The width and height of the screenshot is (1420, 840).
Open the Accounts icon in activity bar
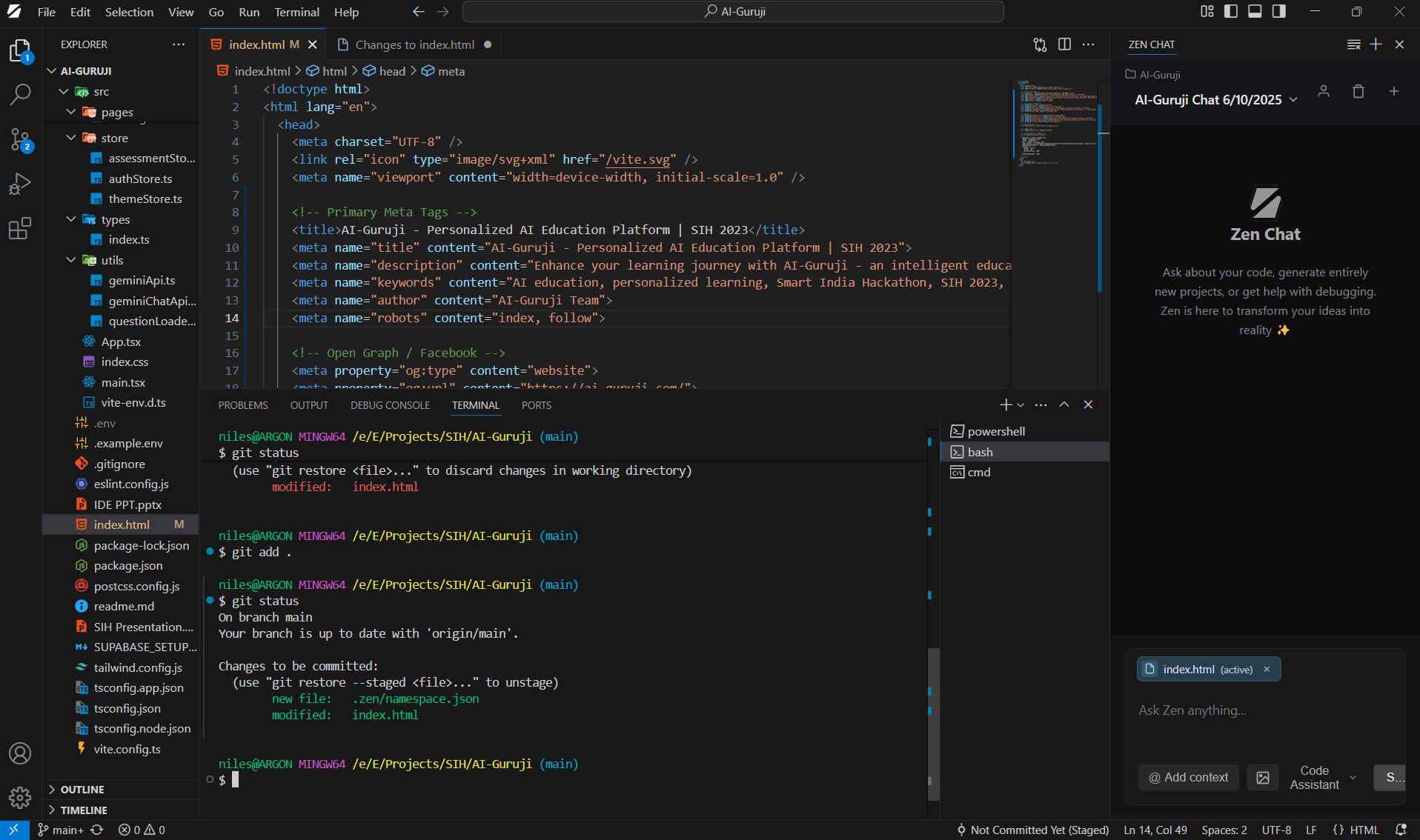click(20, 753)
